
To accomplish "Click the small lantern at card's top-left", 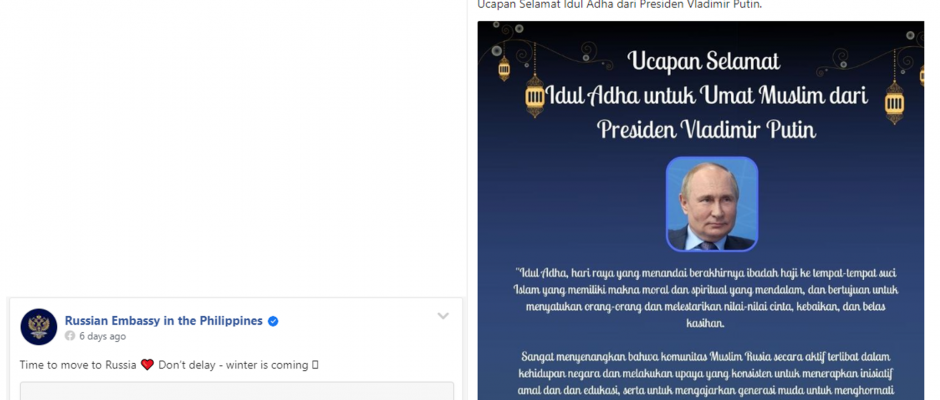I will (504, 68).
